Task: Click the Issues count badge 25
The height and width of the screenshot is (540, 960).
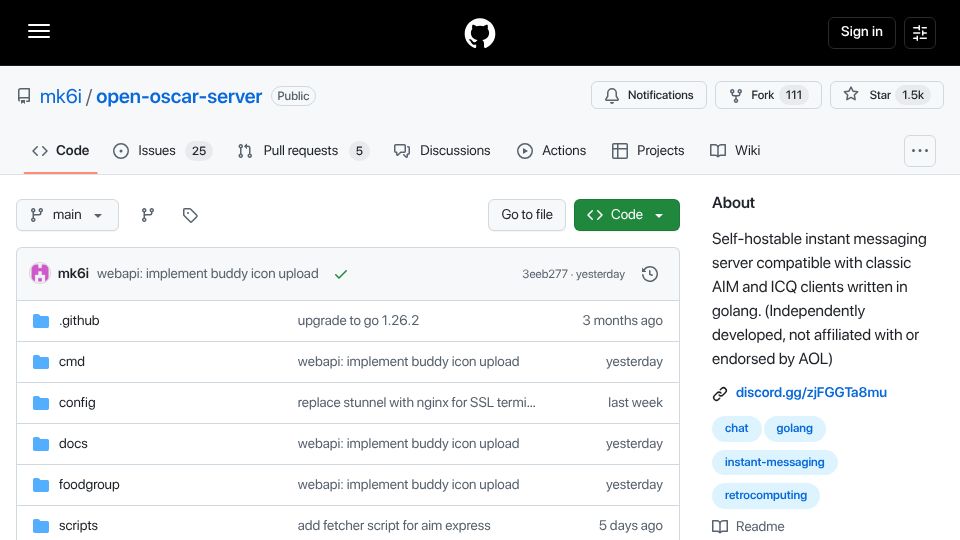Action: click(199, 151)
